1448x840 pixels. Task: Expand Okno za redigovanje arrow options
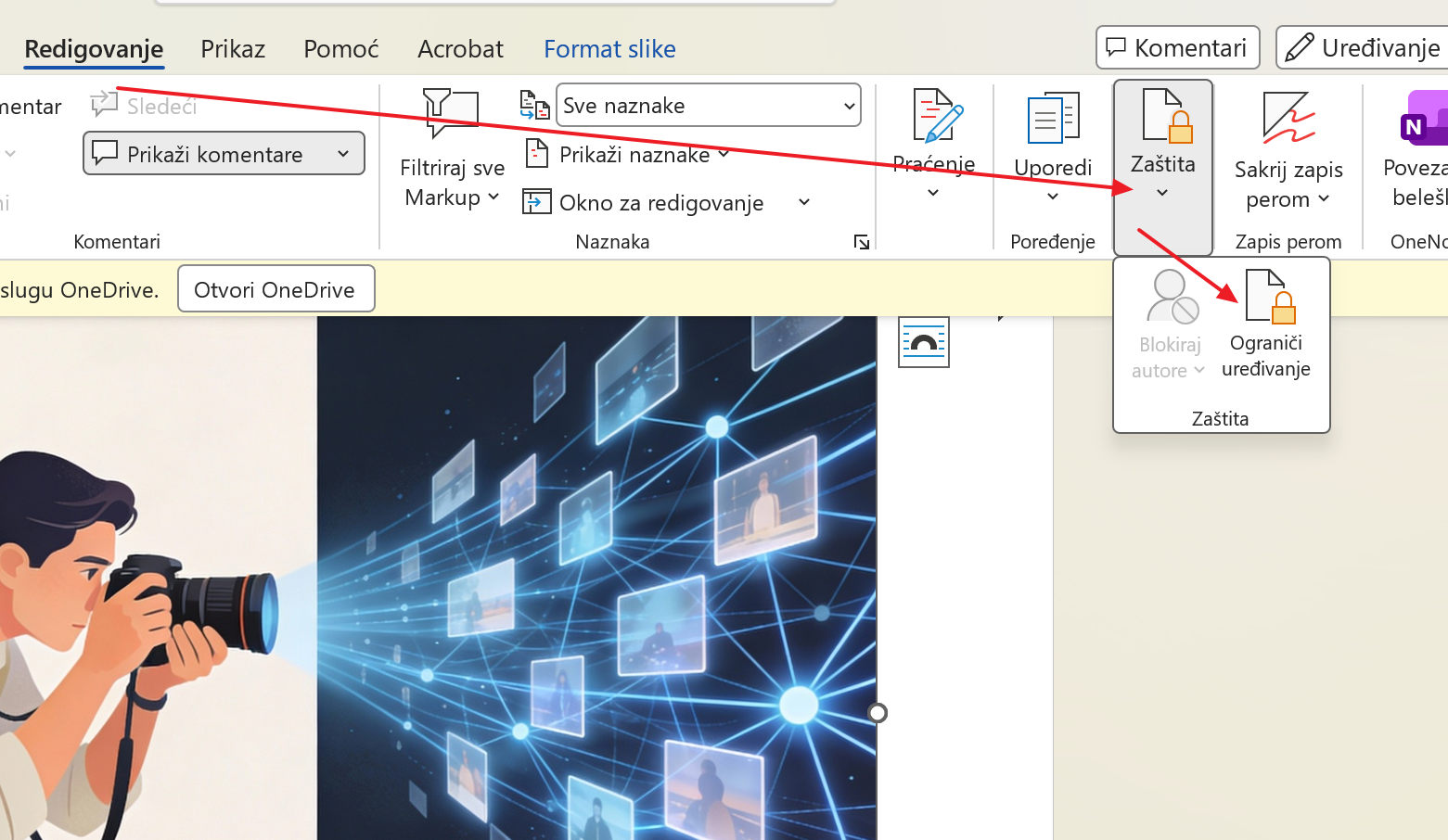point(804,202)
